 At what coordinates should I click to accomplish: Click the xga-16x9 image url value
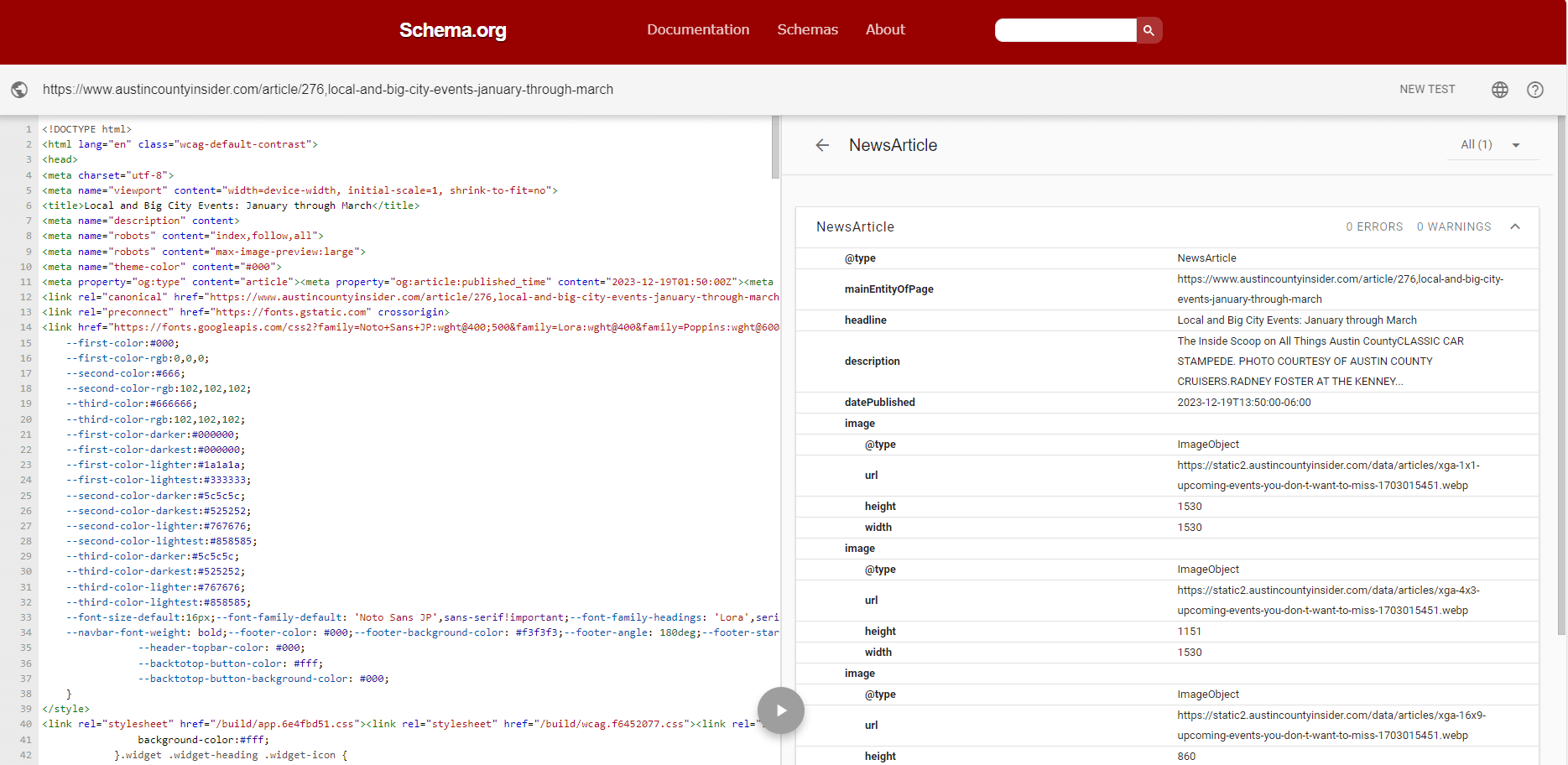[x=1331, y=726]
